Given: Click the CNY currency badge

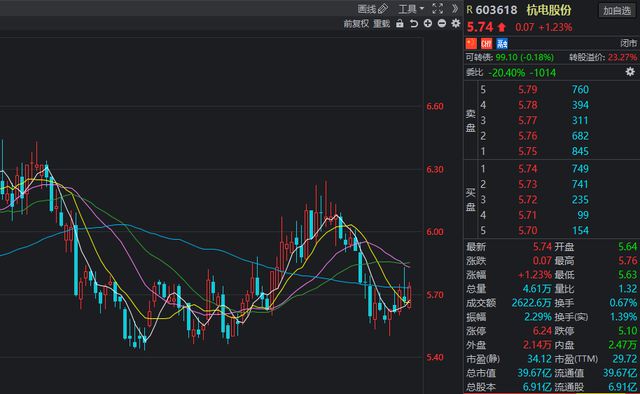Looking at the screenshot, I should point(487,43).
